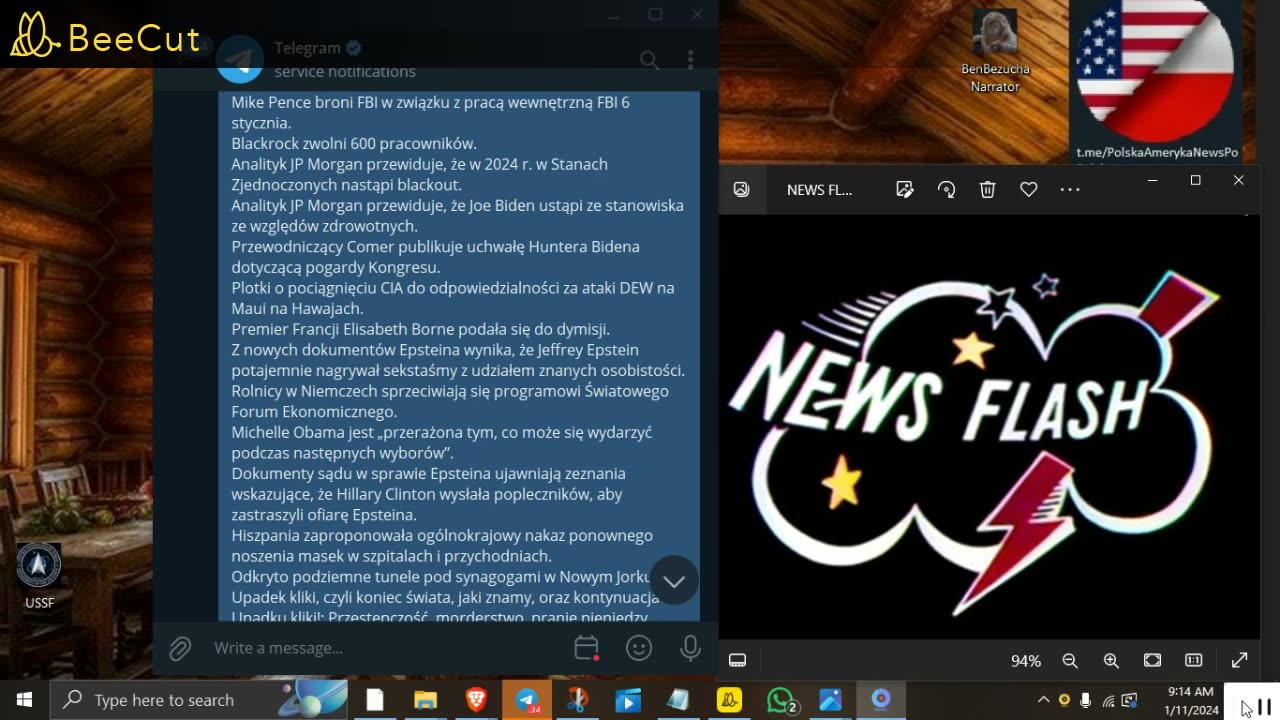
Task: Enter full screen in Photos viewer
Action: click(x=1240, y=660)
